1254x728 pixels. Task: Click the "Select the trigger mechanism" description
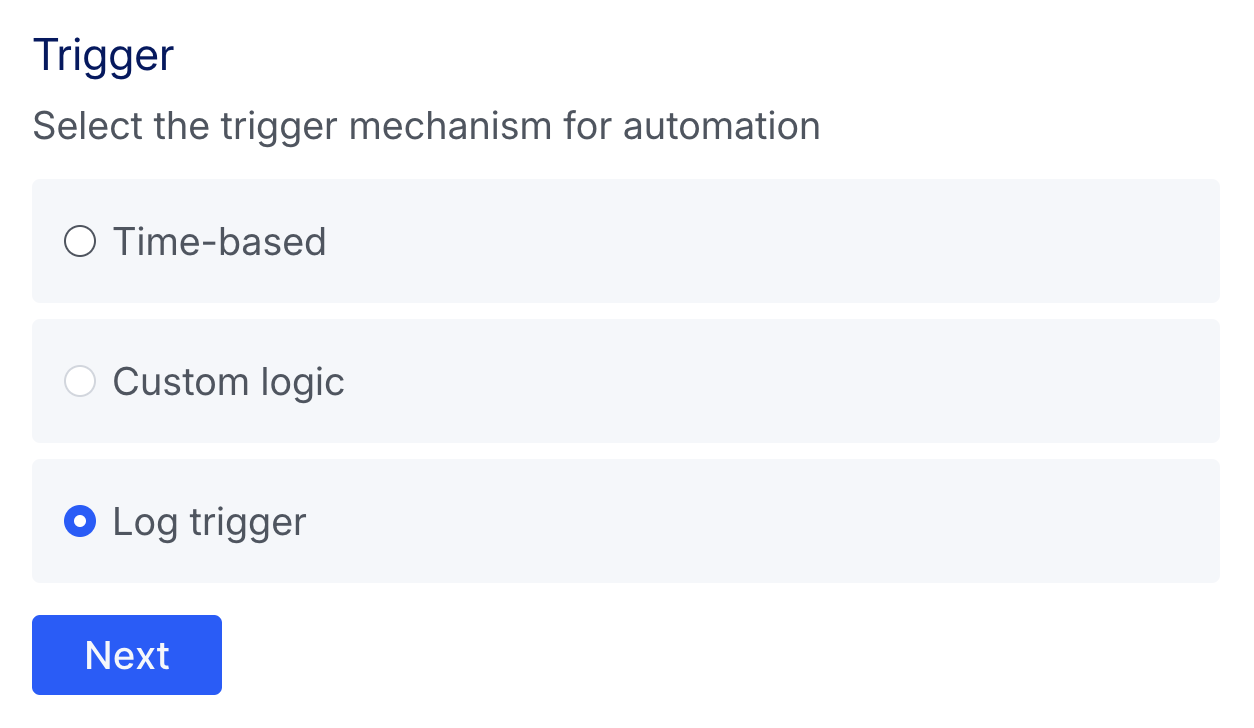(x=426, y=127)
